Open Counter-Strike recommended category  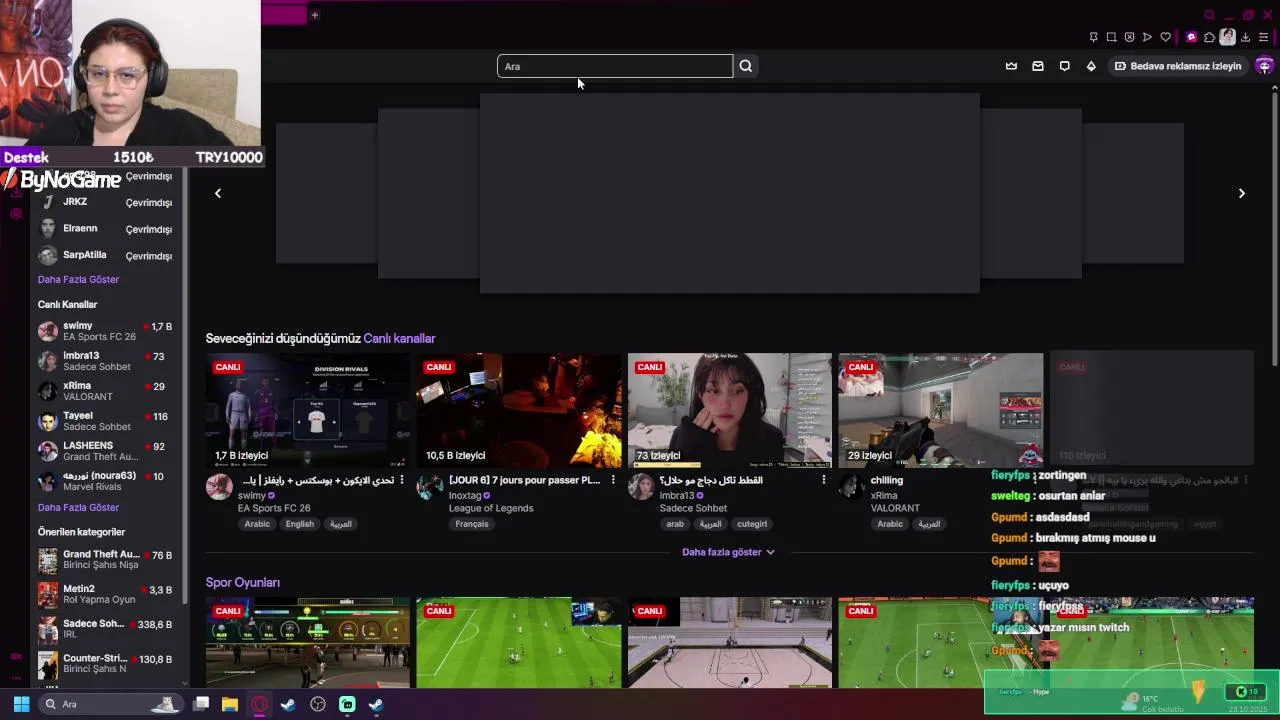pos(105,664)
